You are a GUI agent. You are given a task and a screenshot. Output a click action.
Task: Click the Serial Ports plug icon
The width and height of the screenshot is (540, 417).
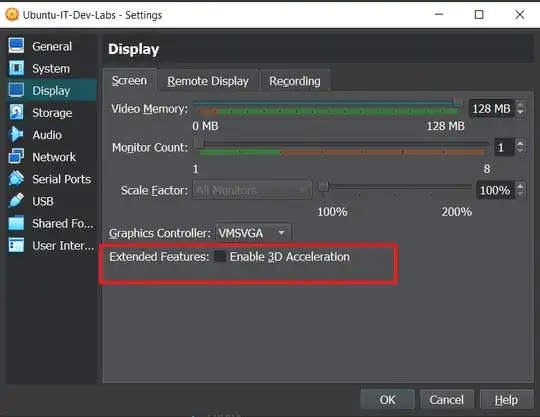pyautogui.click(x=16, y=178)
